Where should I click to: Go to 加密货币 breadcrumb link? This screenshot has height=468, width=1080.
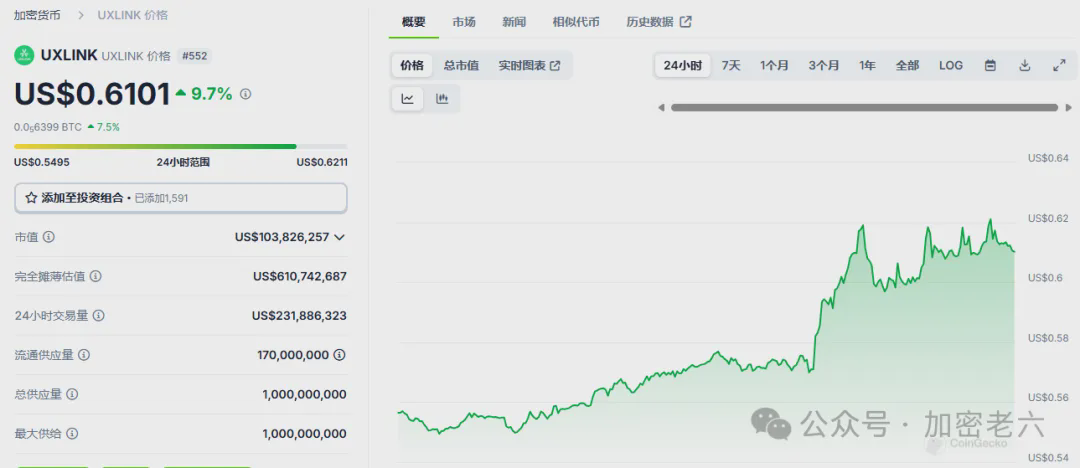tap(39, 14)
